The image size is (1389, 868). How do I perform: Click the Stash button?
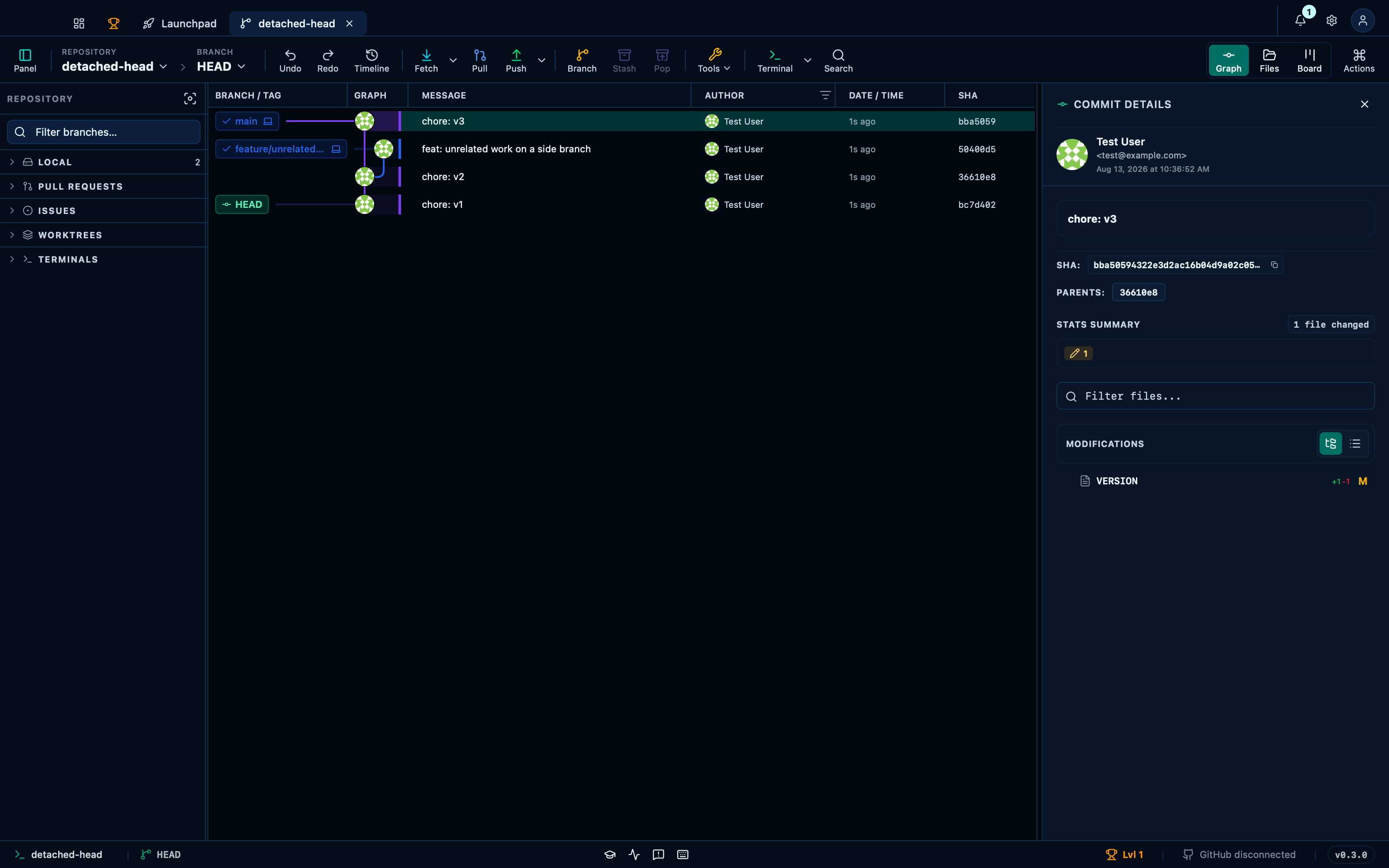pos(625,60)
